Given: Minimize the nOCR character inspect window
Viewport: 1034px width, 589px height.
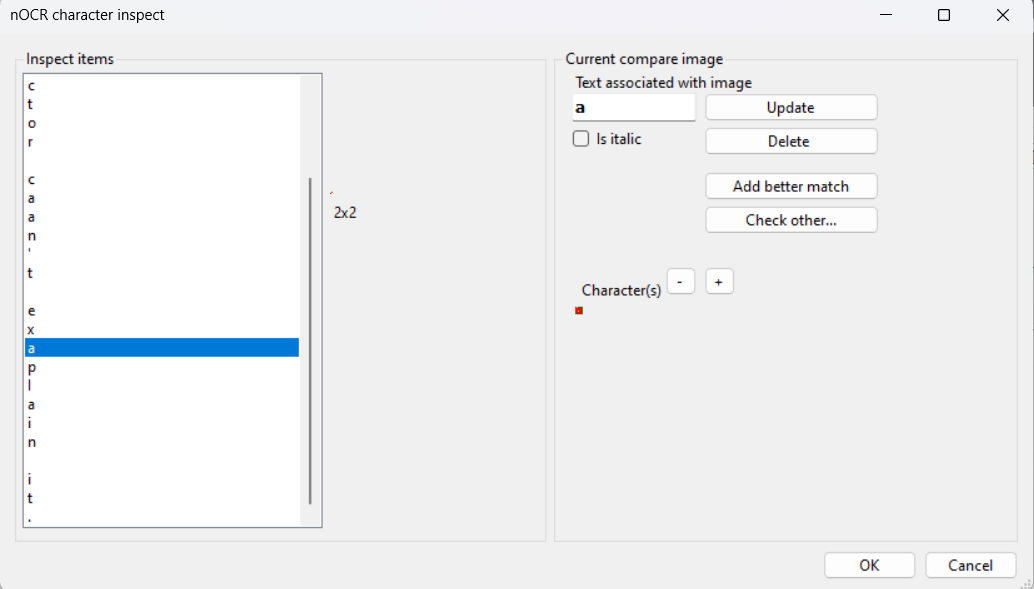Looking at the screenshot, I should [x=886, y=15].
